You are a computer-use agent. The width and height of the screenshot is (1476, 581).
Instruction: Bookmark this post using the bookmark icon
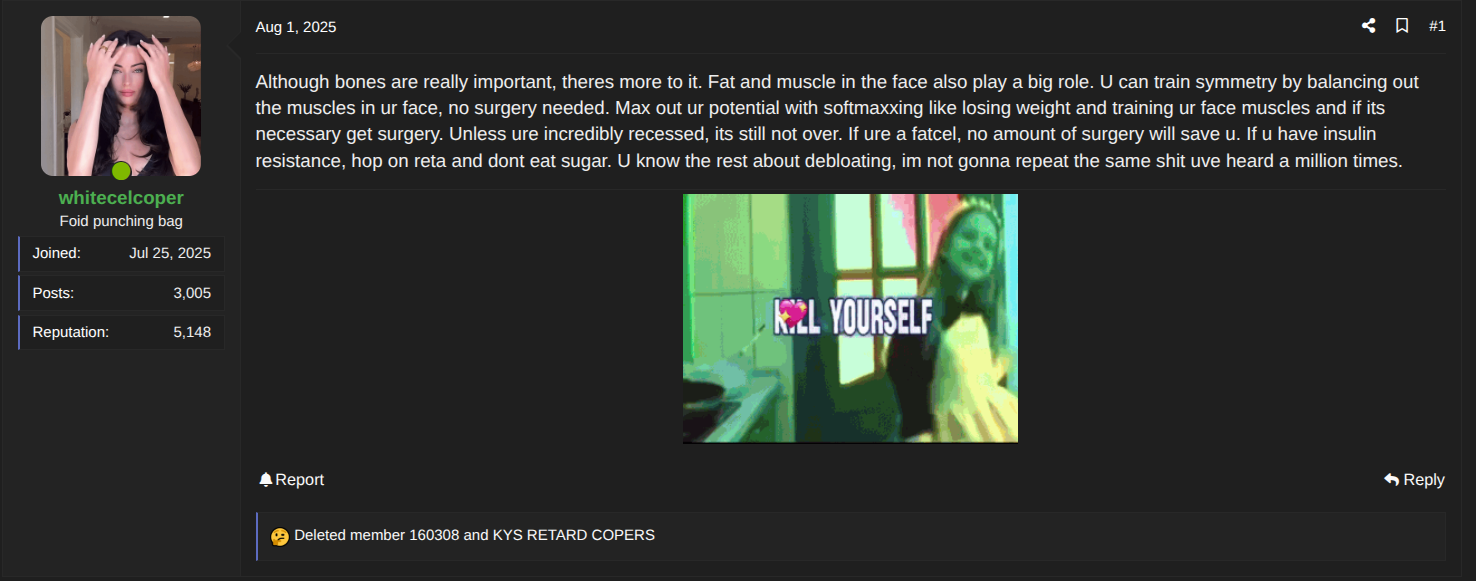1402,26
